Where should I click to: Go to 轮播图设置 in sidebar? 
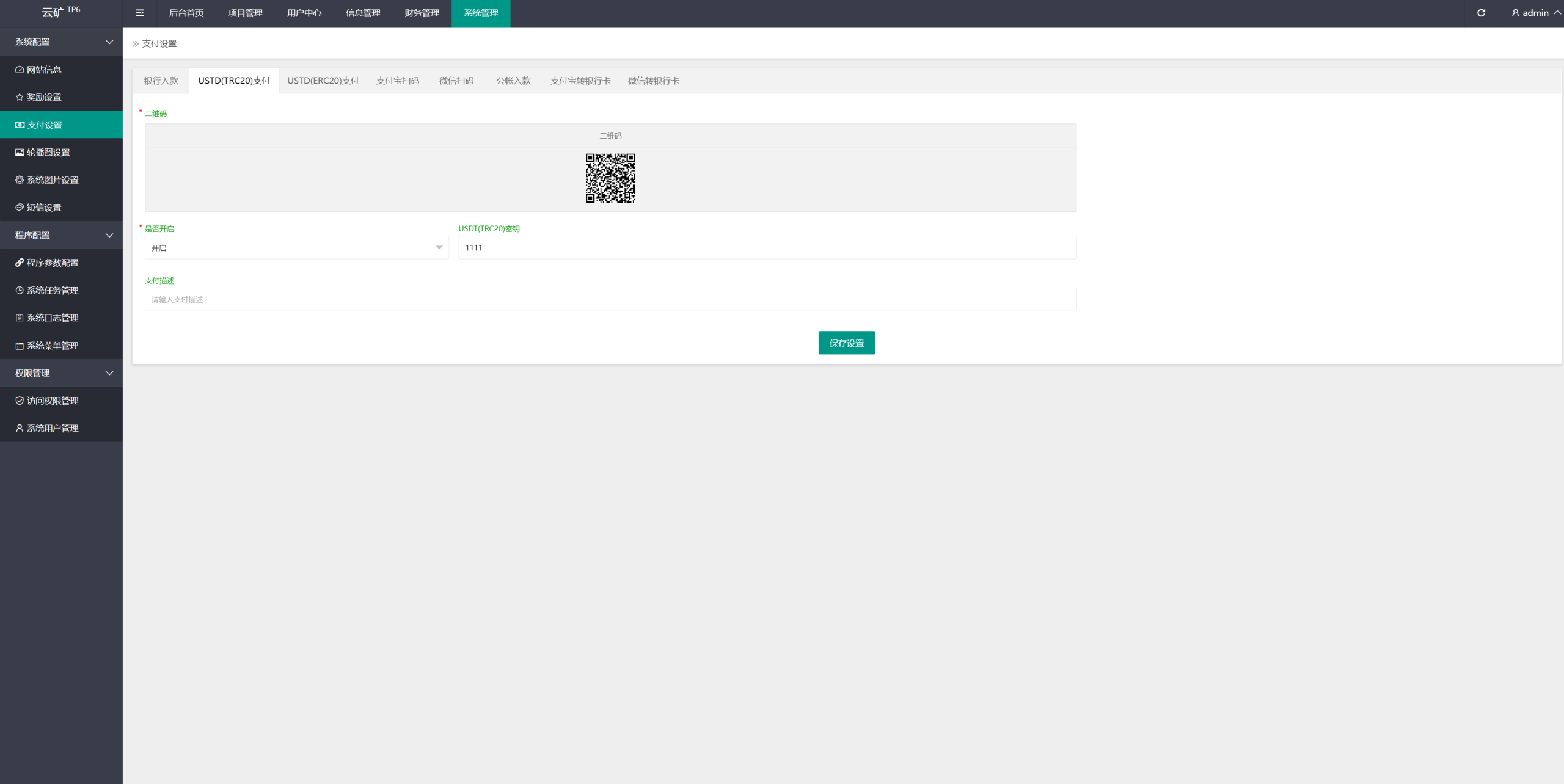[x=48, y=152]
